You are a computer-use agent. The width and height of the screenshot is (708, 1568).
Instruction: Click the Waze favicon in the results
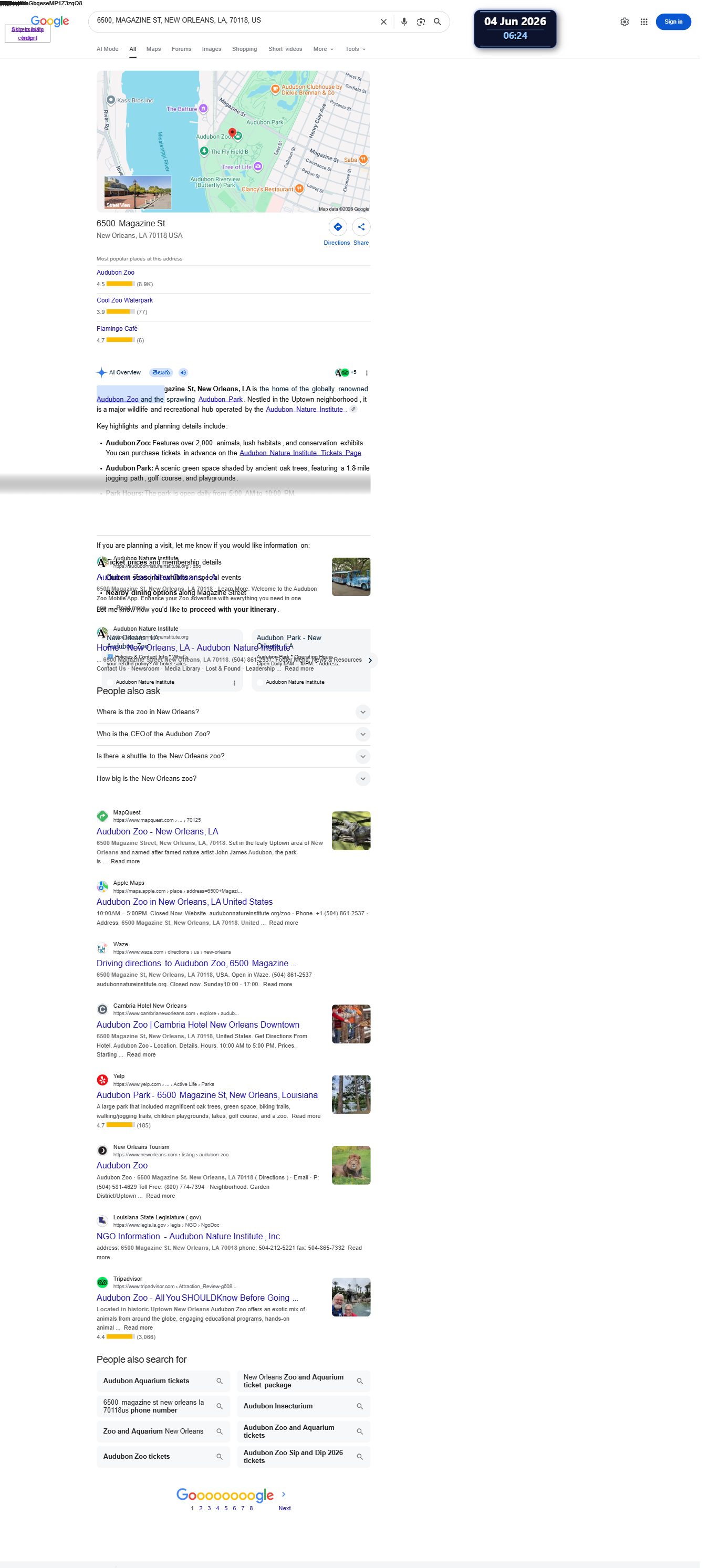click(x=103, y=959)
